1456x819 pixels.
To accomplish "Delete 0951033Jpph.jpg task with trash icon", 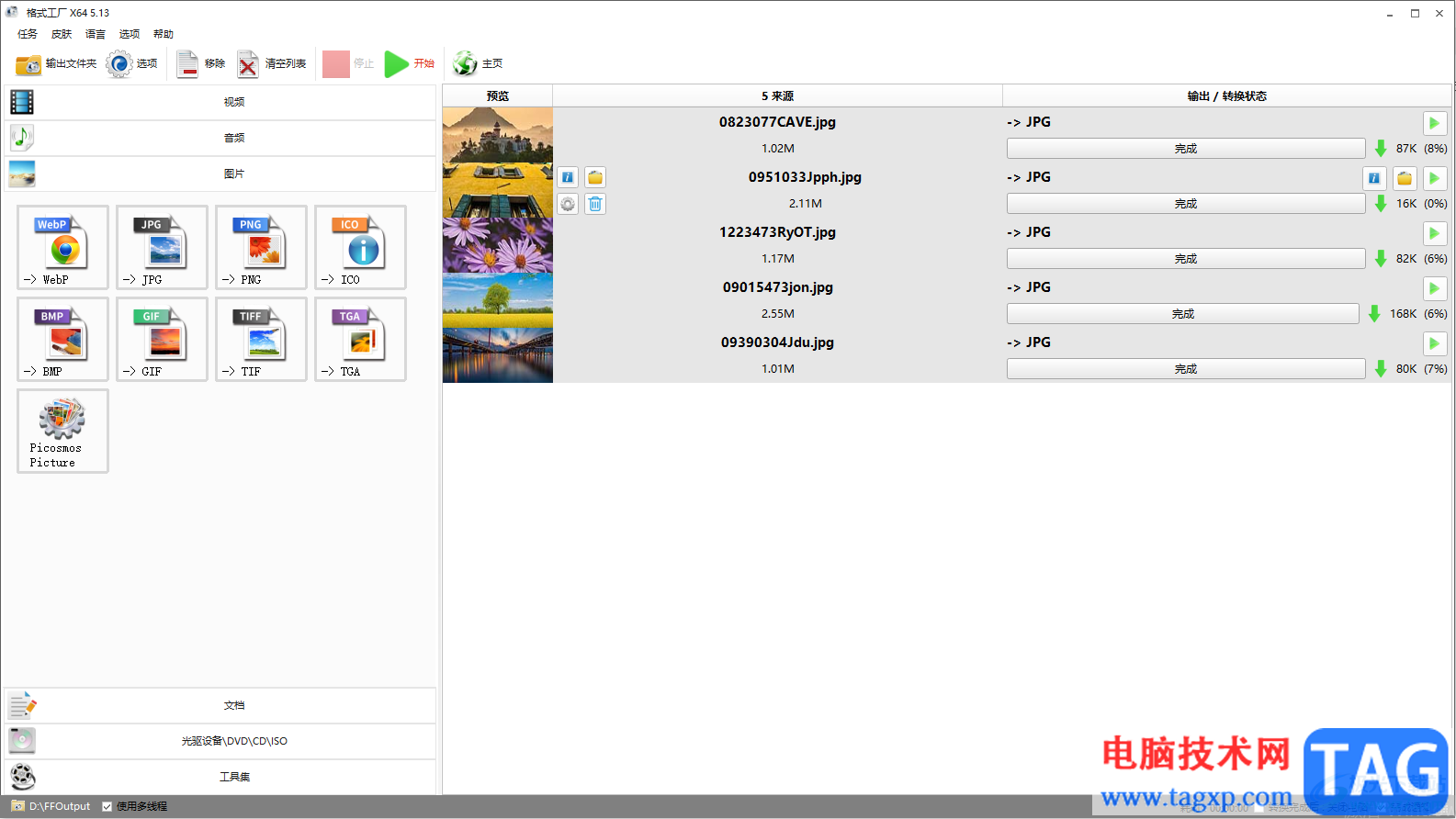I will click(x=595, y=204).
